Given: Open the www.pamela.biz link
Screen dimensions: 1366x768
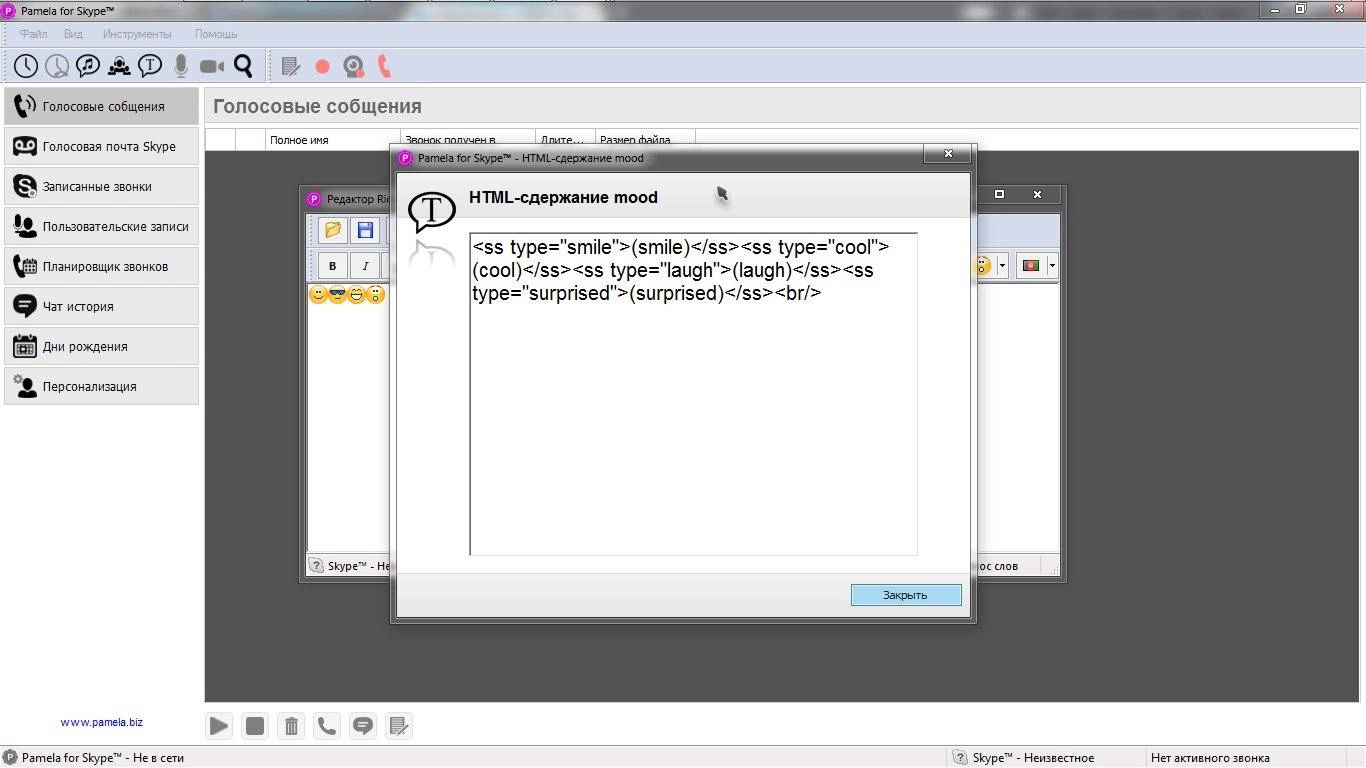Looking at the screenshot, I should point(101,722).
